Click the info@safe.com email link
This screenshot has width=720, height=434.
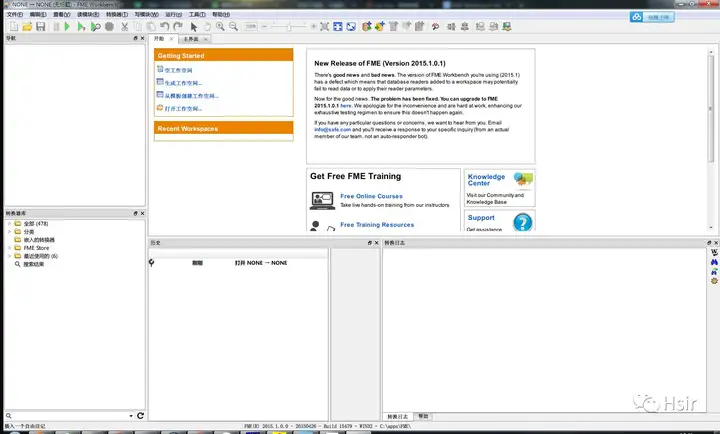coord(332,130)
